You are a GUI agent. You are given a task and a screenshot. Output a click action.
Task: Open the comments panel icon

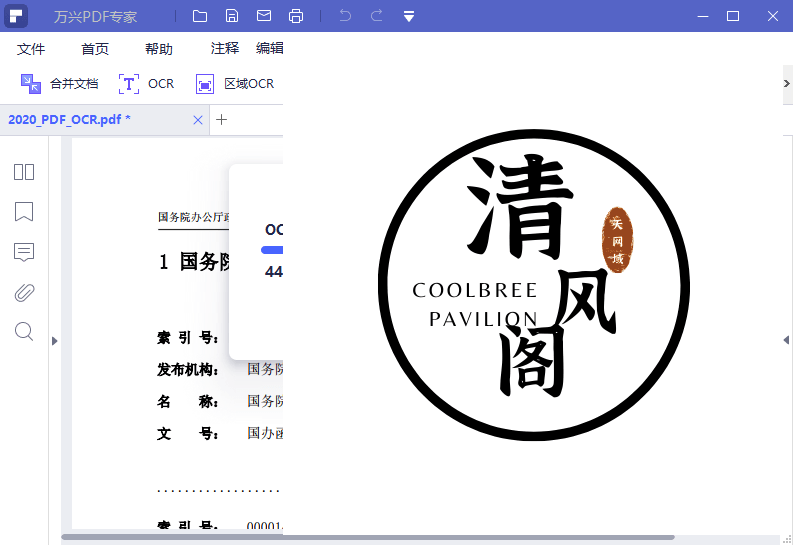(x=24, y=252)
